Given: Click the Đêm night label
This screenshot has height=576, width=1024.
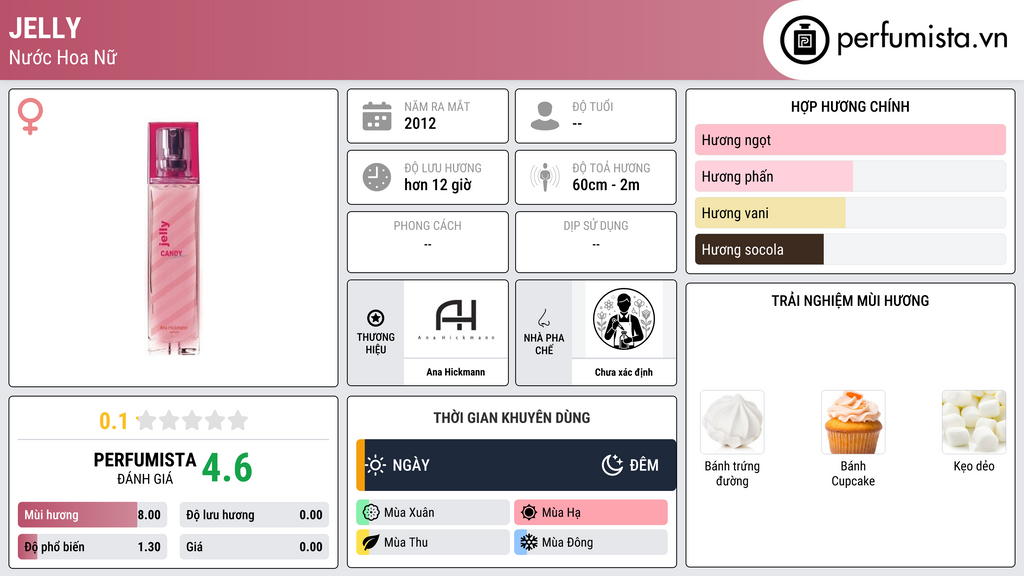Looking at the screenshot, I should [644, 465].
